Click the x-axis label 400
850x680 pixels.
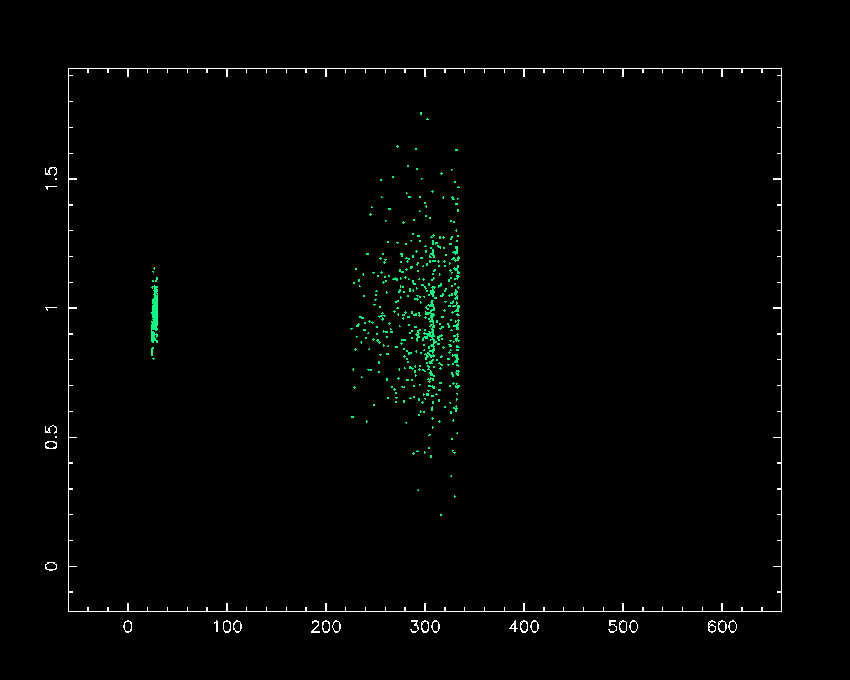[524, 627]
